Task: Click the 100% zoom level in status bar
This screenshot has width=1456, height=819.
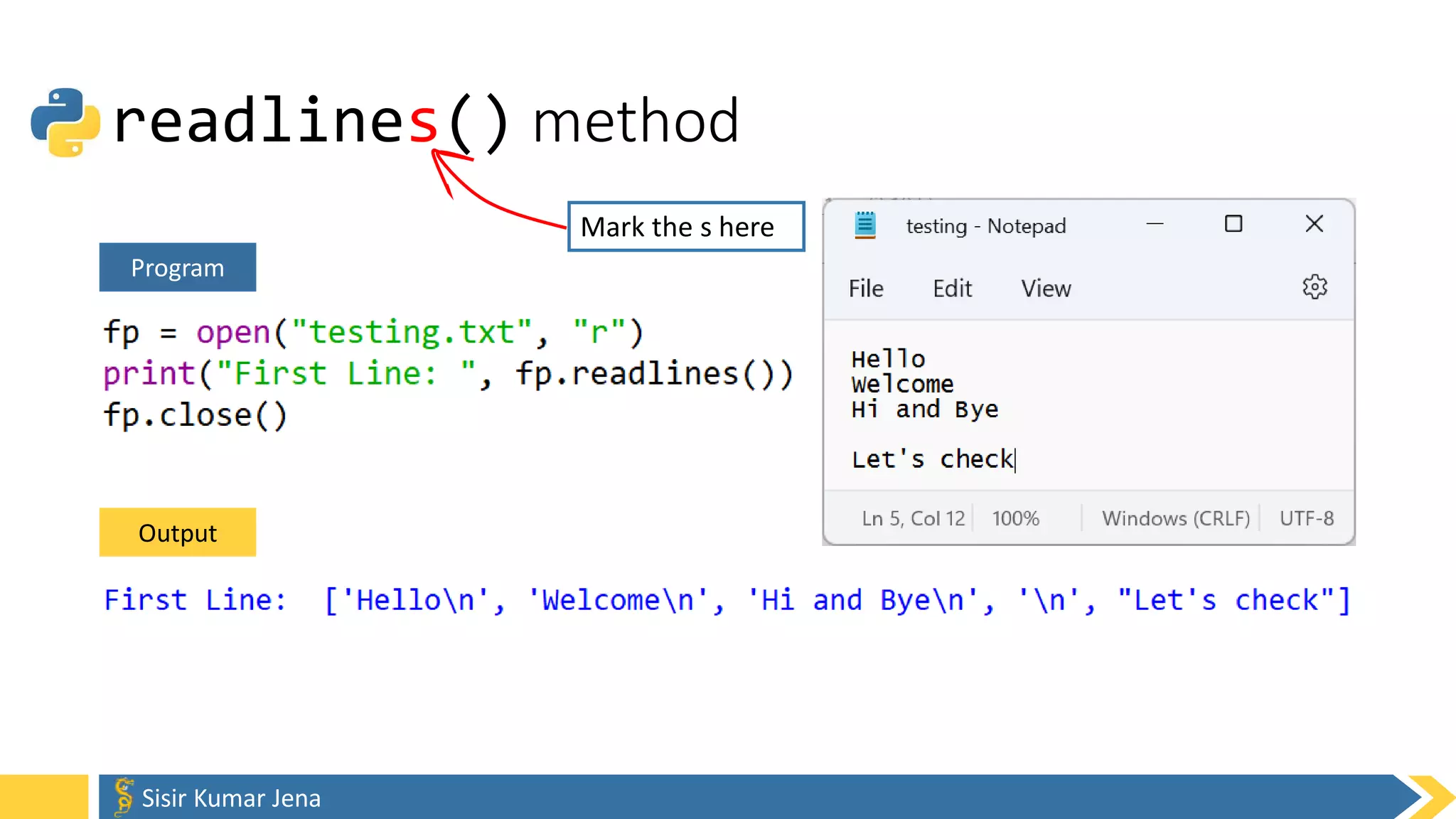Action: tap(1016, 518)
